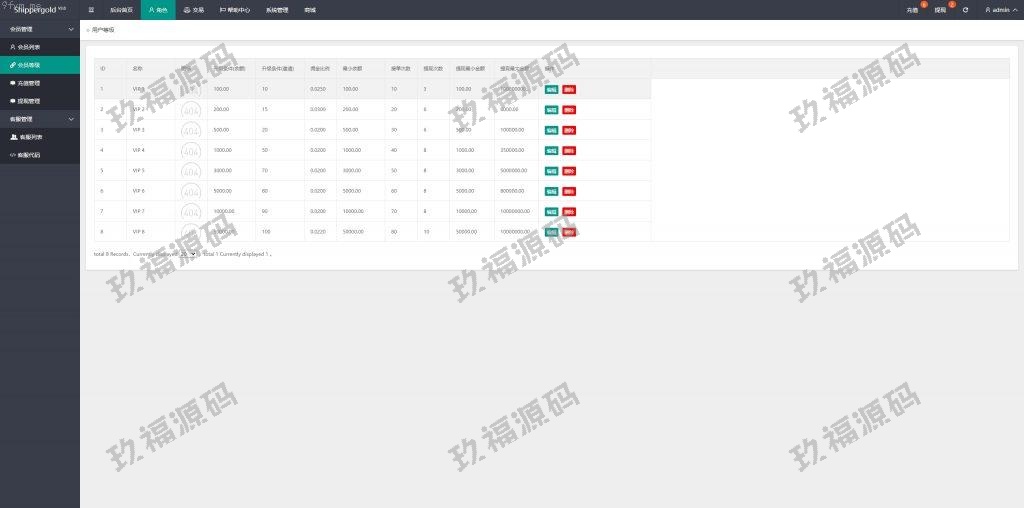This screenshot has width=1024, height=508.
Task: Switch to the 帮助中心 top menu tab
Action: 234,9
